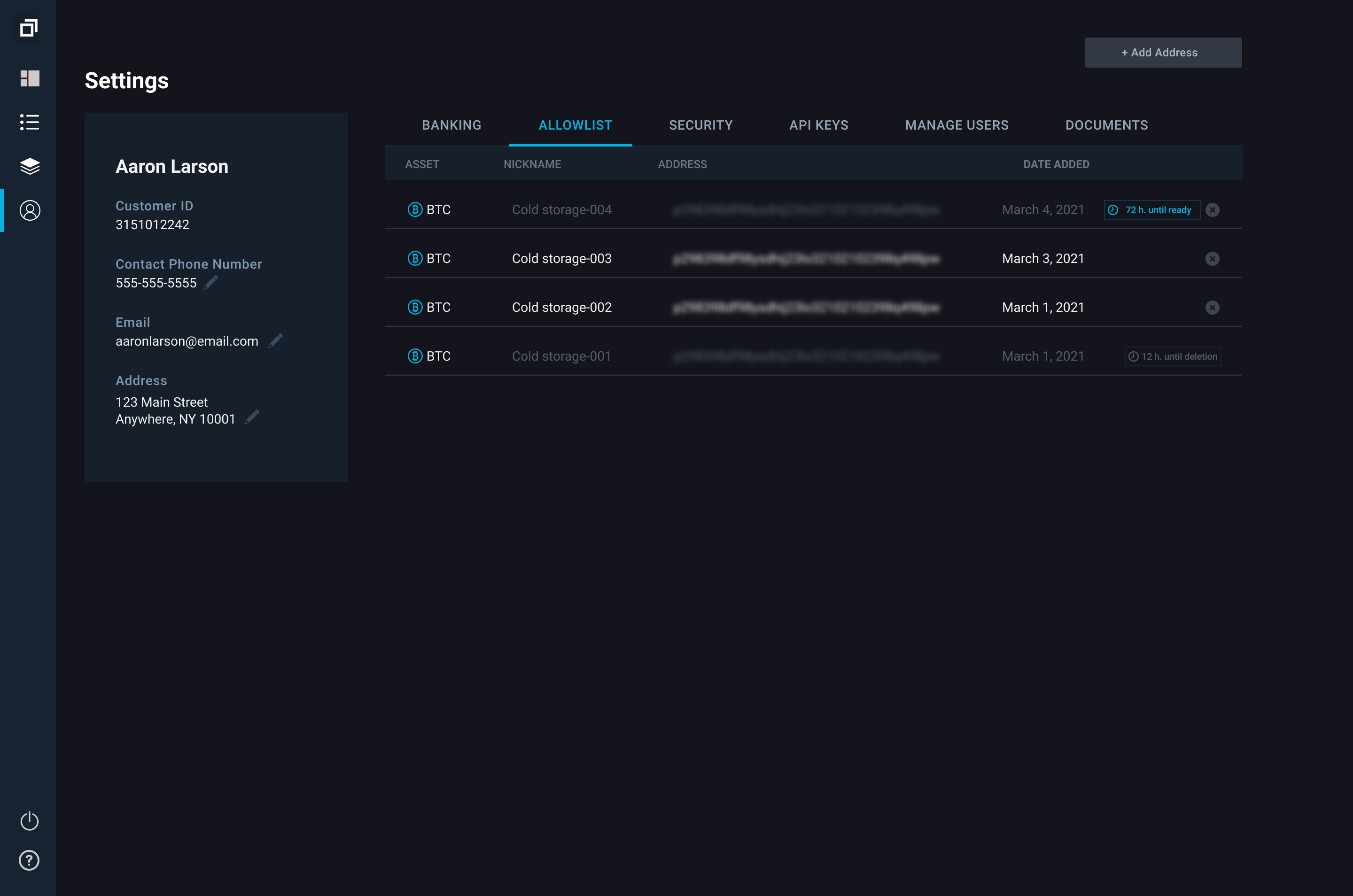Edit the street address pencil icon

point(252,418)
